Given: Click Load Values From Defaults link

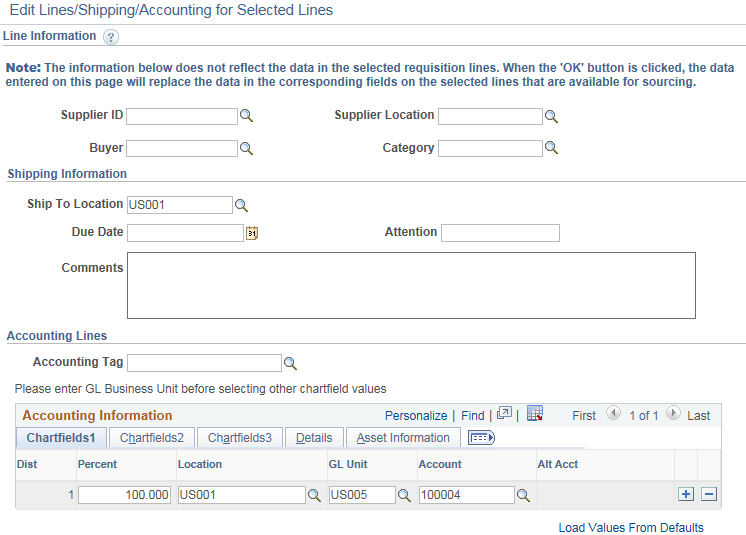Looking at the screenshot, I should tap(631, 528).
